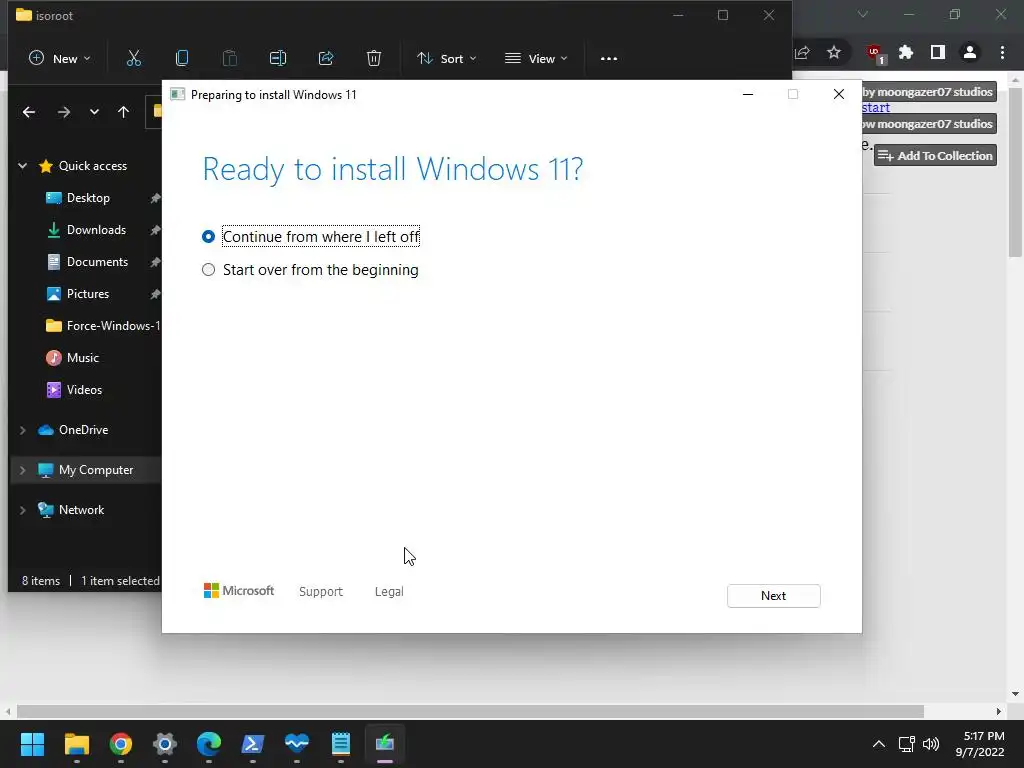
Task: Click the Next button in setup
Action: click(x=773, y=596)
